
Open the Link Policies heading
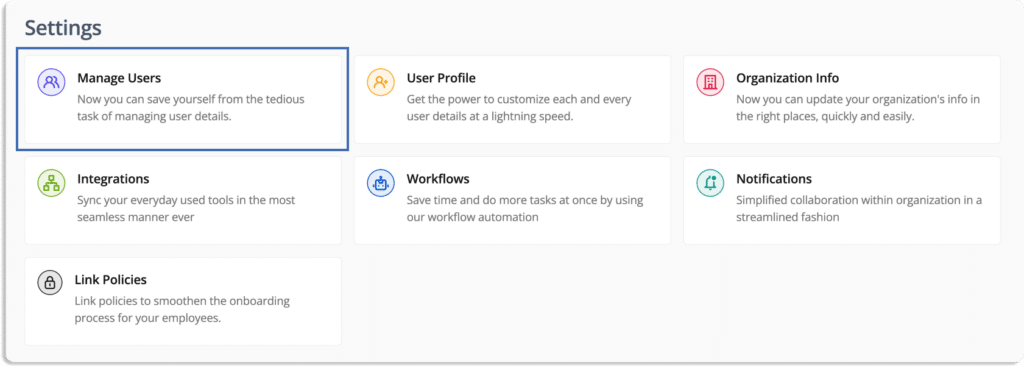click(110, 279)
